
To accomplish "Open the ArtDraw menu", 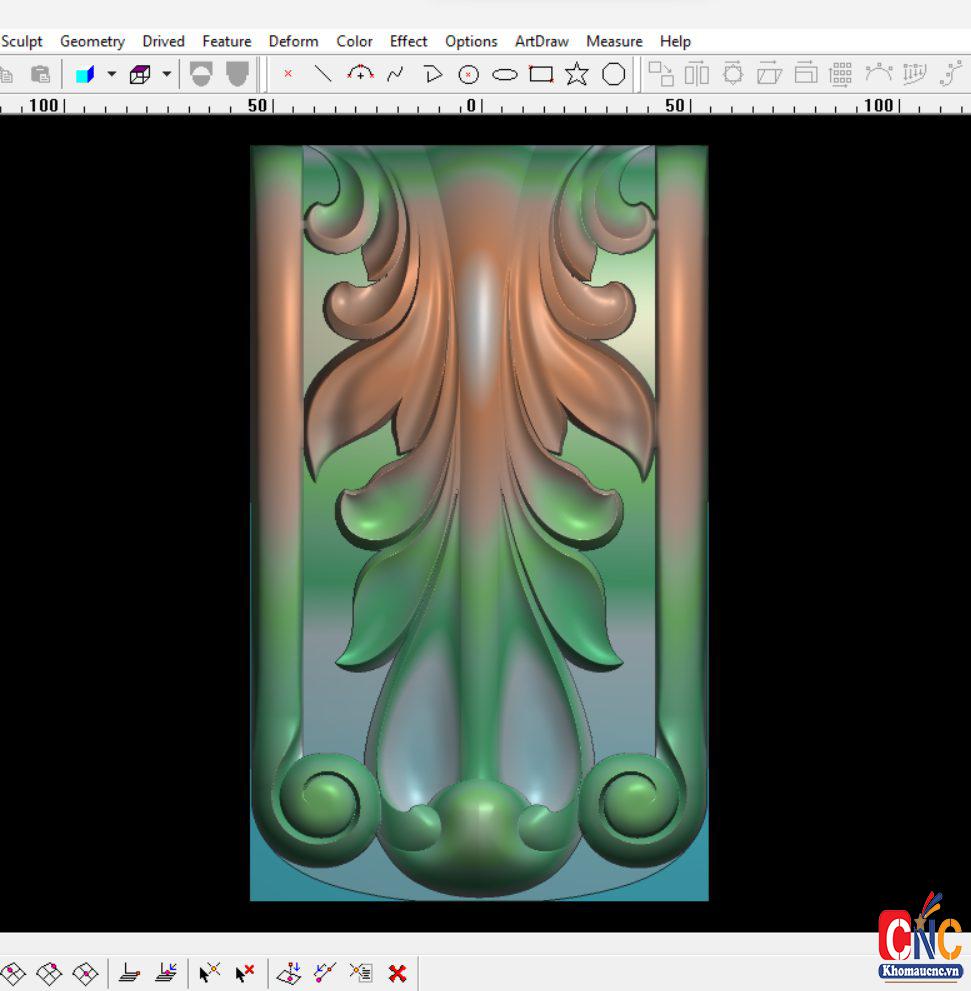I will point(541,41).
